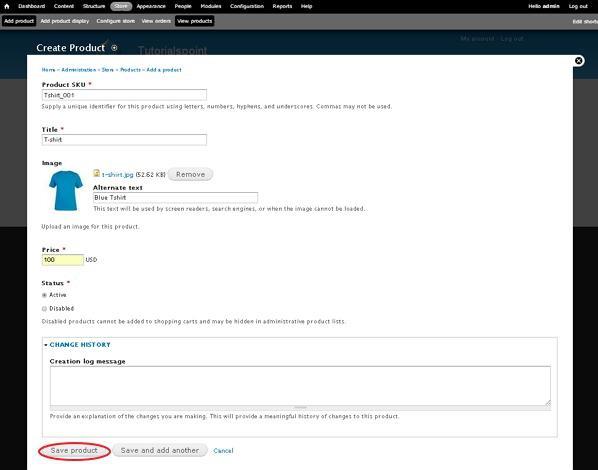
Task: Click the View products shortcut
Action: (x=195, y=21)
